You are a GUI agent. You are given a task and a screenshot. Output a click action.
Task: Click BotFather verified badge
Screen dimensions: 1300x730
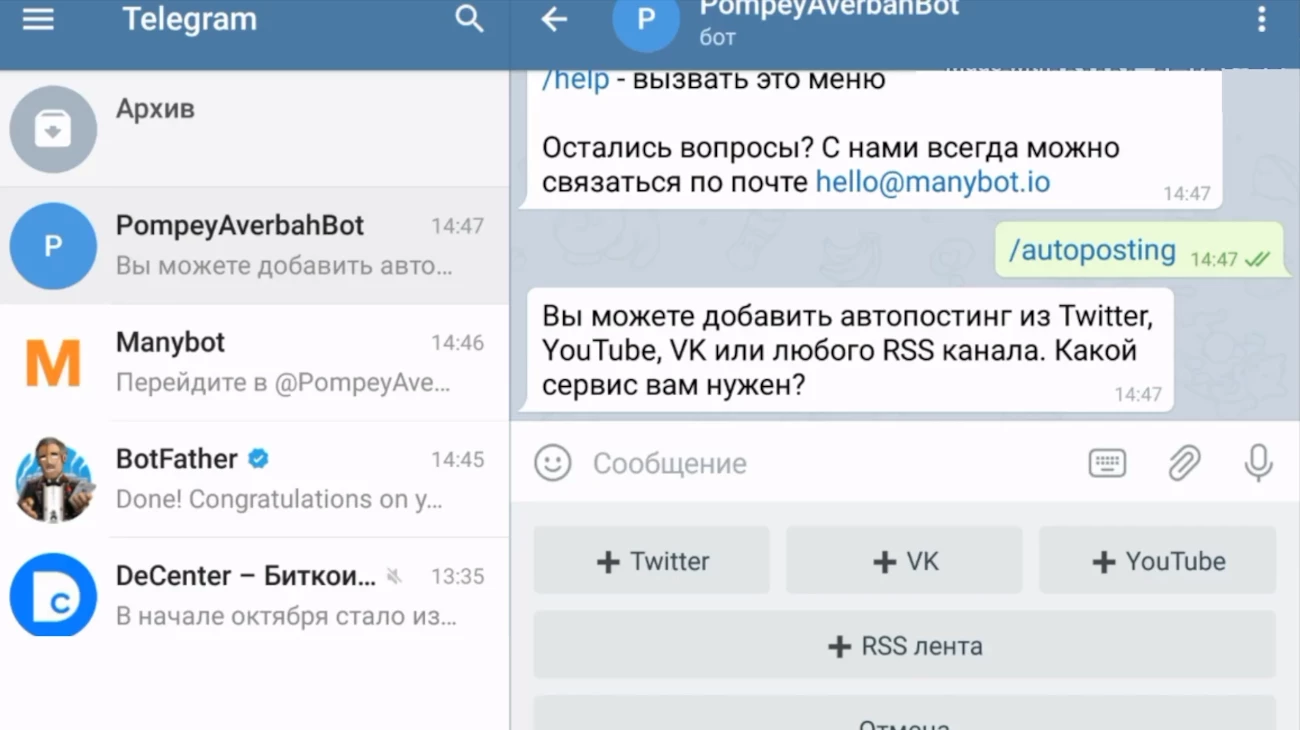pyautogui.click(x=258, y=459)
